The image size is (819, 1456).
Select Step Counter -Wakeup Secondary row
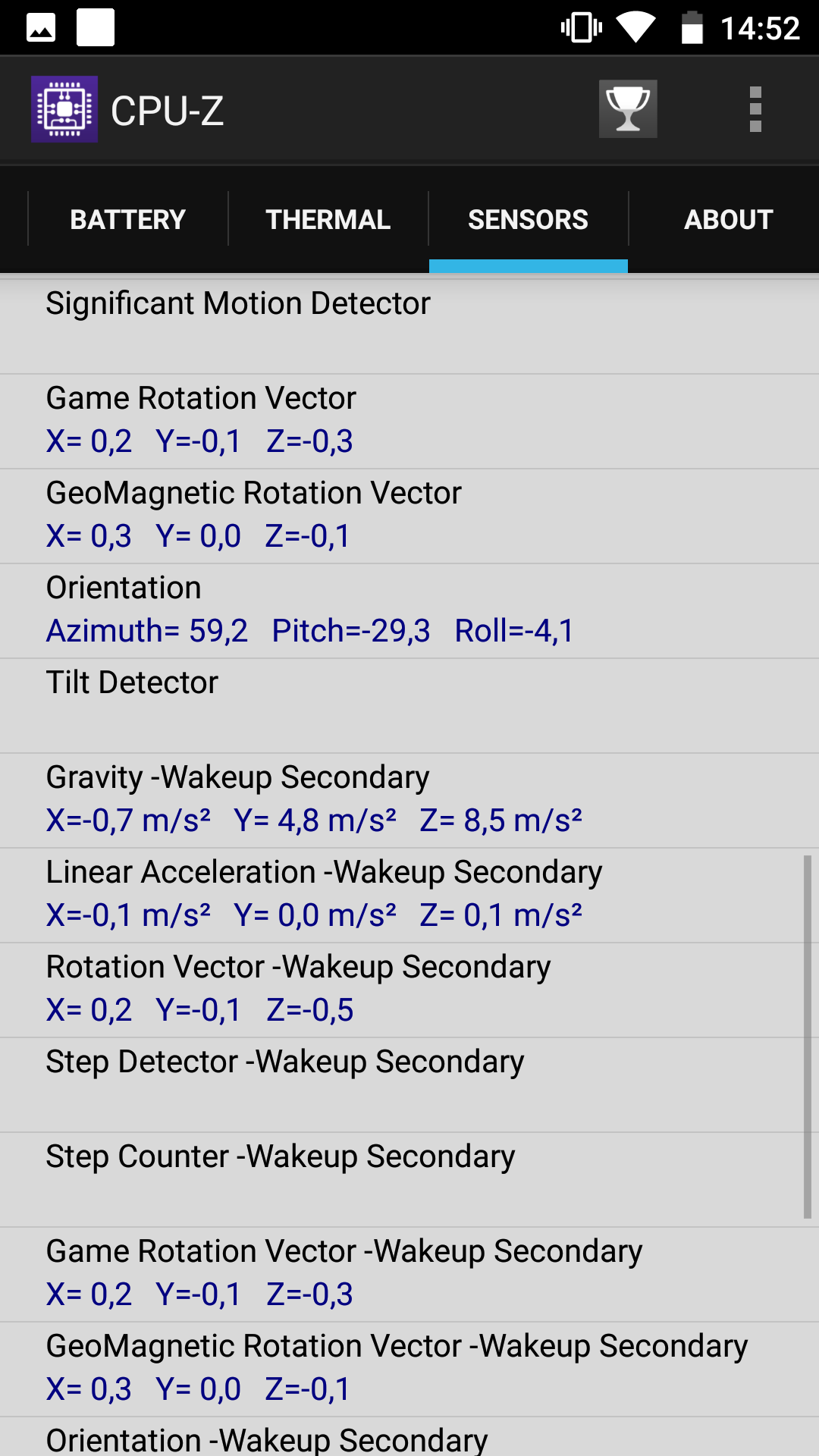[x=409, y=1180]
